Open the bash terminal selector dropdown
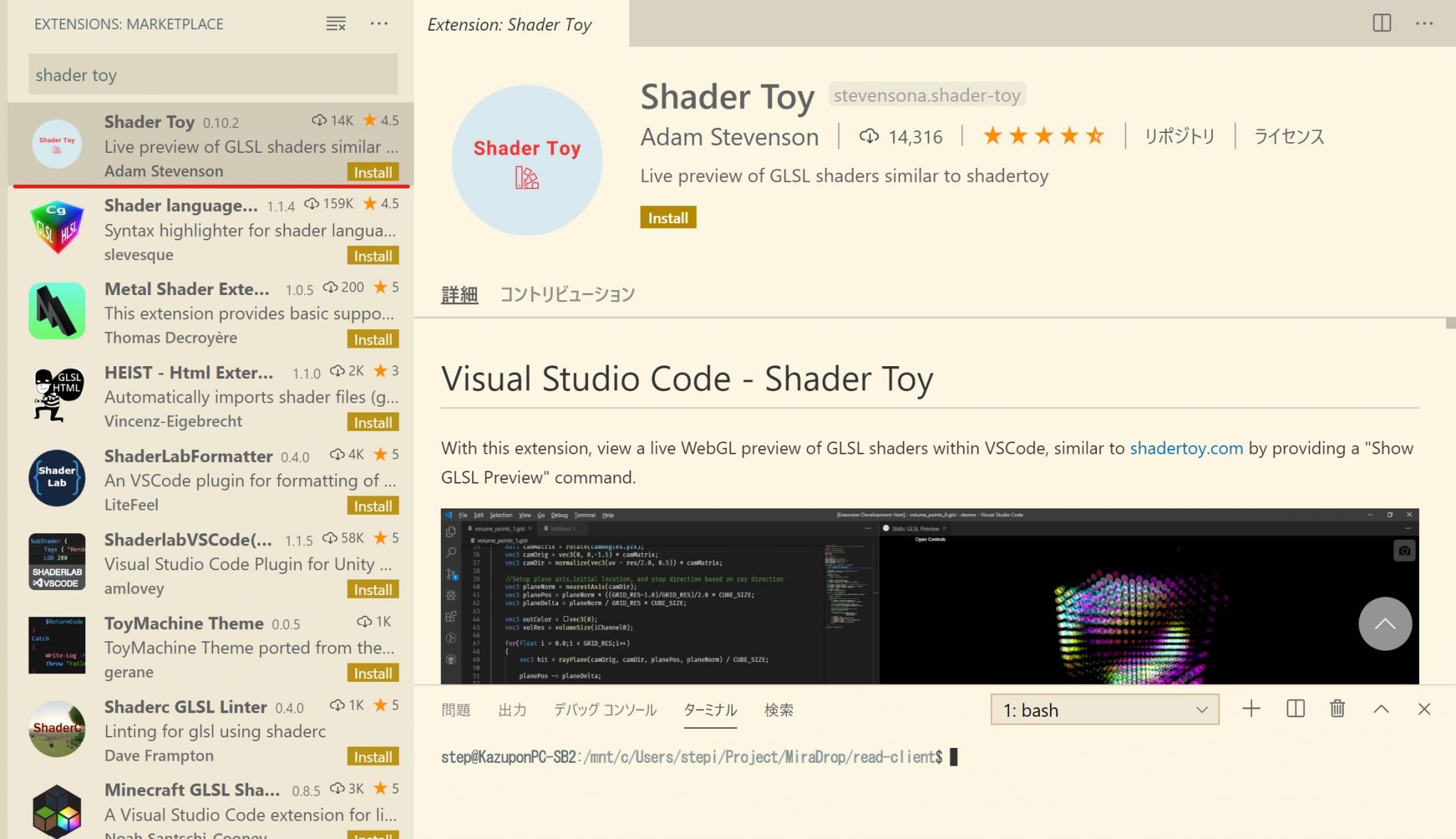 pos(1105,710)
